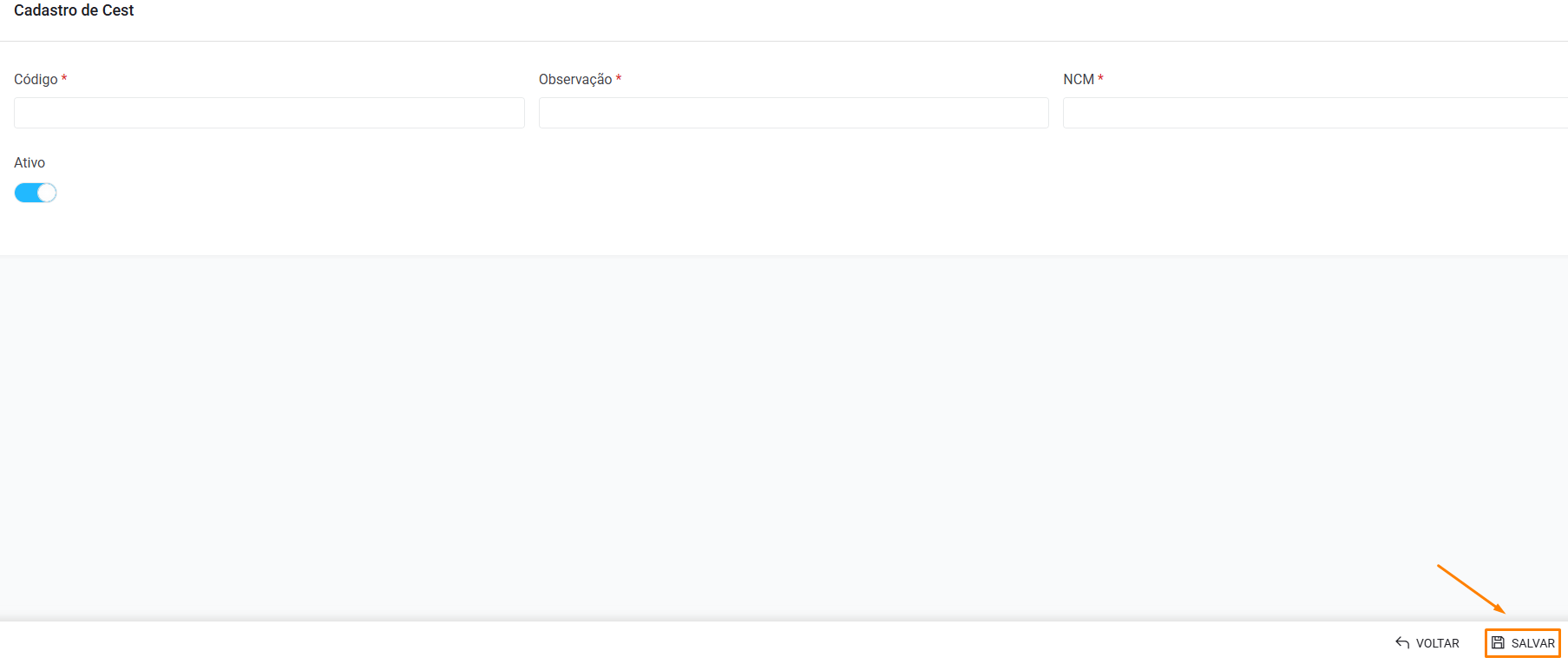This screenshot has width=1568, height=664.
Task: Click the orange arrow pointing to SALVAR
Action: [1471, 589]
